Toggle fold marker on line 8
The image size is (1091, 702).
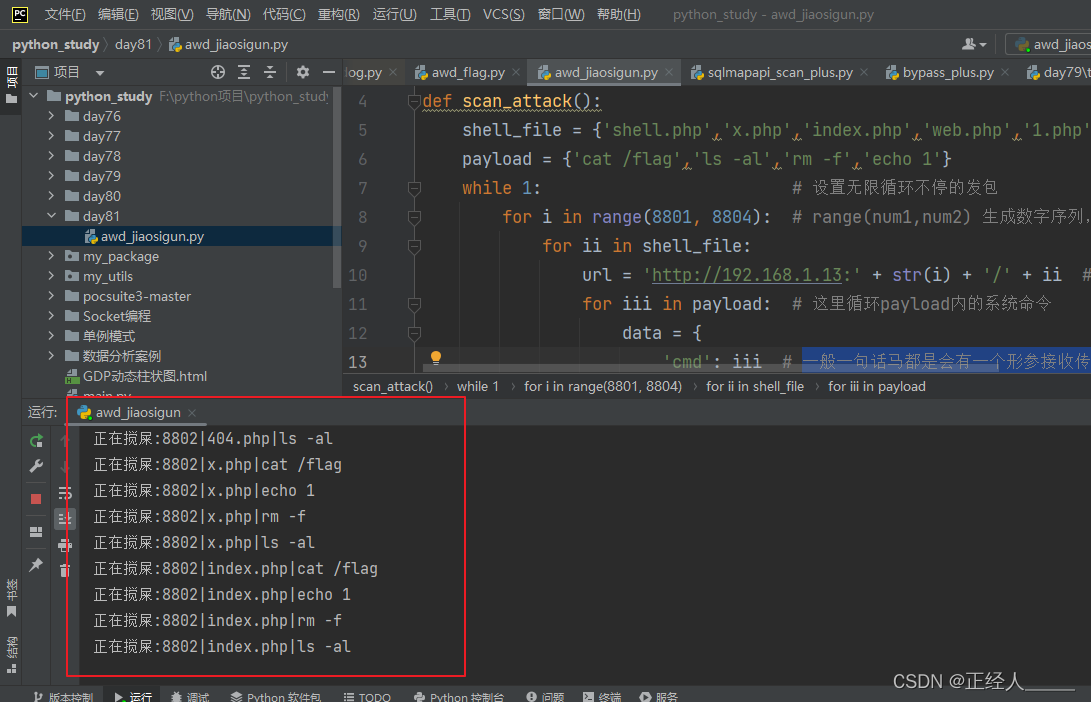[x=414, y=217]
